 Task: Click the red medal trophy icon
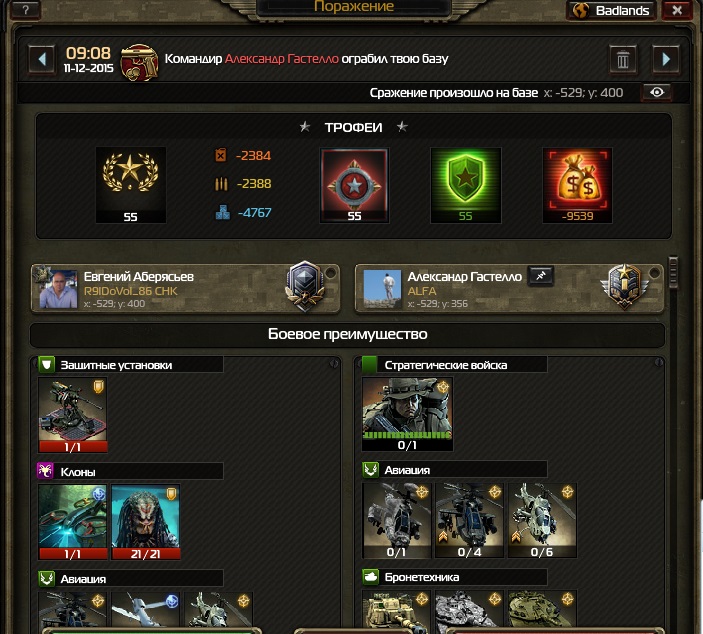click(354, 185)
